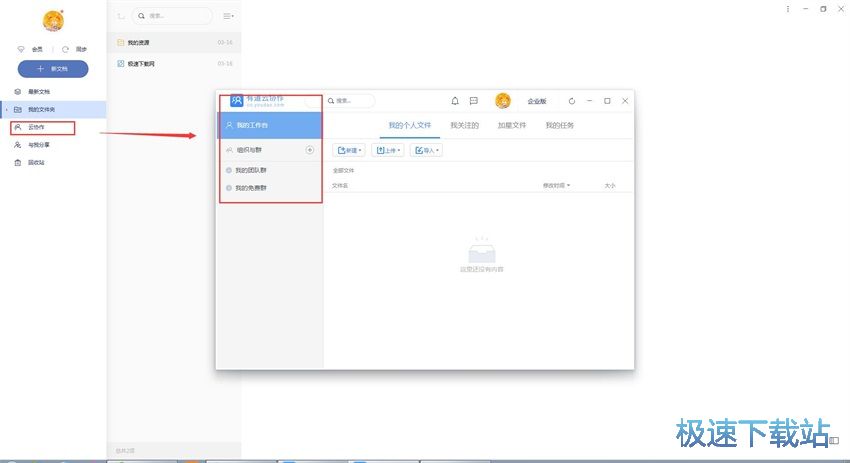
Task: Click the 同步 sync refresh icon
Action: pyautogui.click(x=66, y=49)
